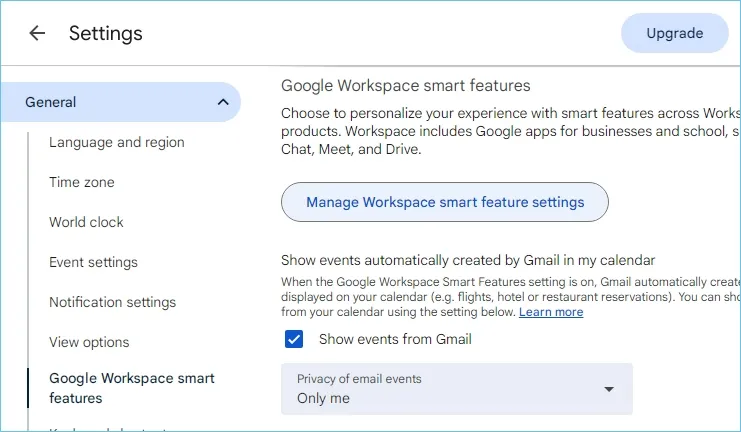The height and width of the screenshot is (432, 741).
Task: Click the 'Show events from Gmail' label
Action: [395, 339]
